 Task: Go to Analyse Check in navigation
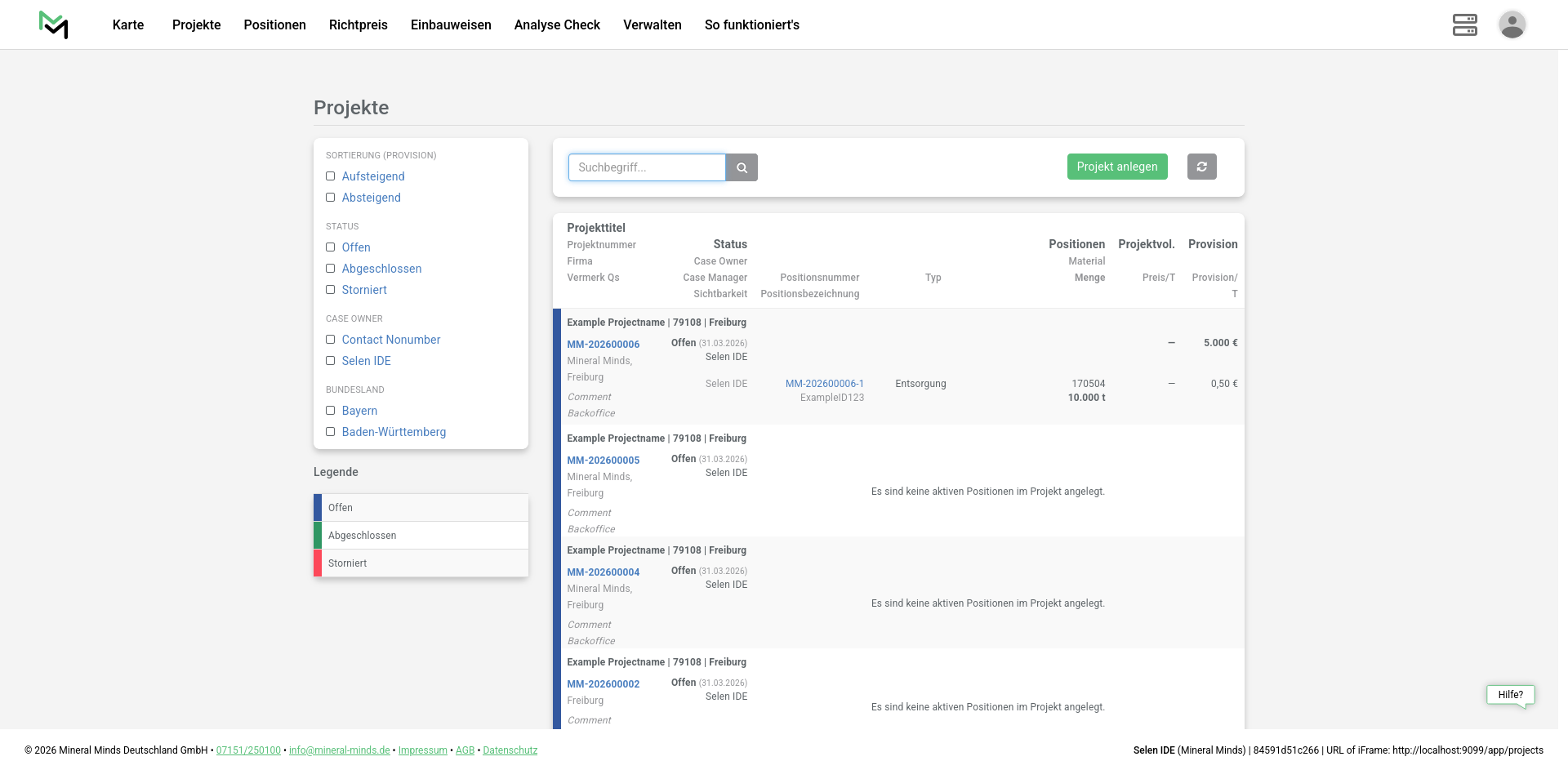click(x=557, y=24)
